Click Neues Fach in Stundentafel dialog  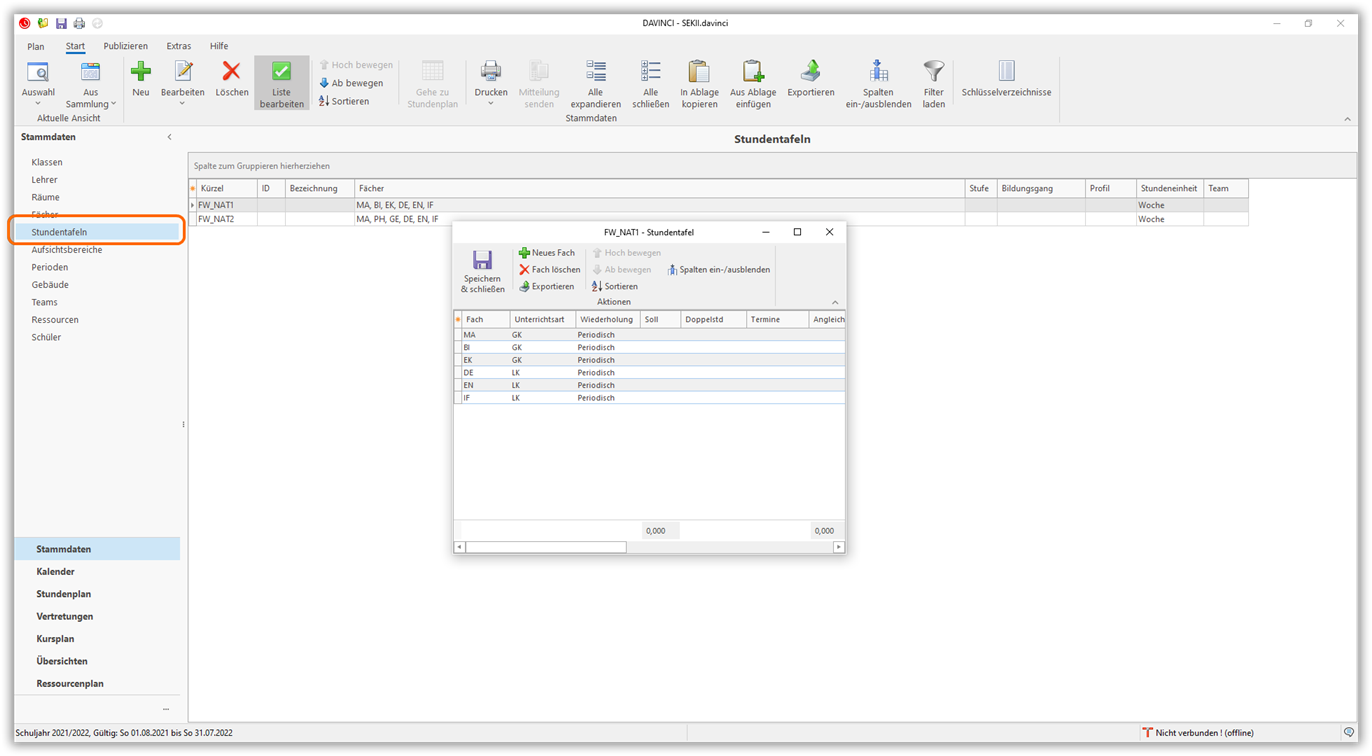pos(547,253)
